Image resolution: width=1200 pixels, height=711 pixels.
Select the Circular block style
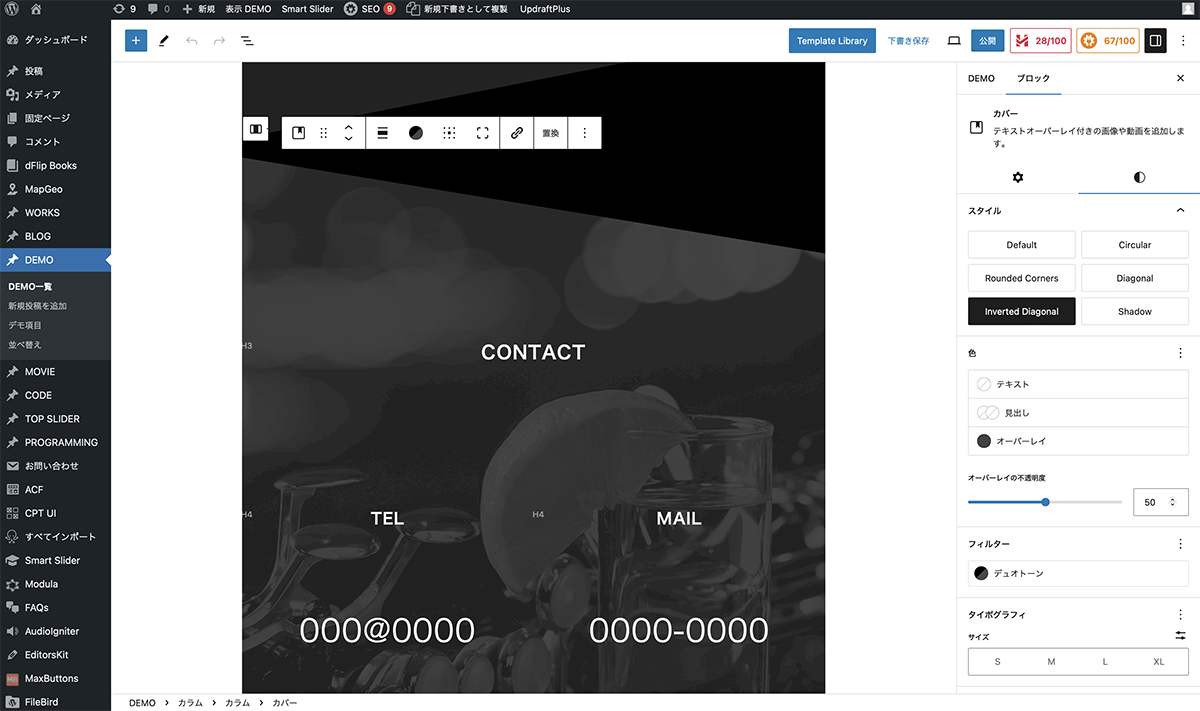coord(1134,245)
